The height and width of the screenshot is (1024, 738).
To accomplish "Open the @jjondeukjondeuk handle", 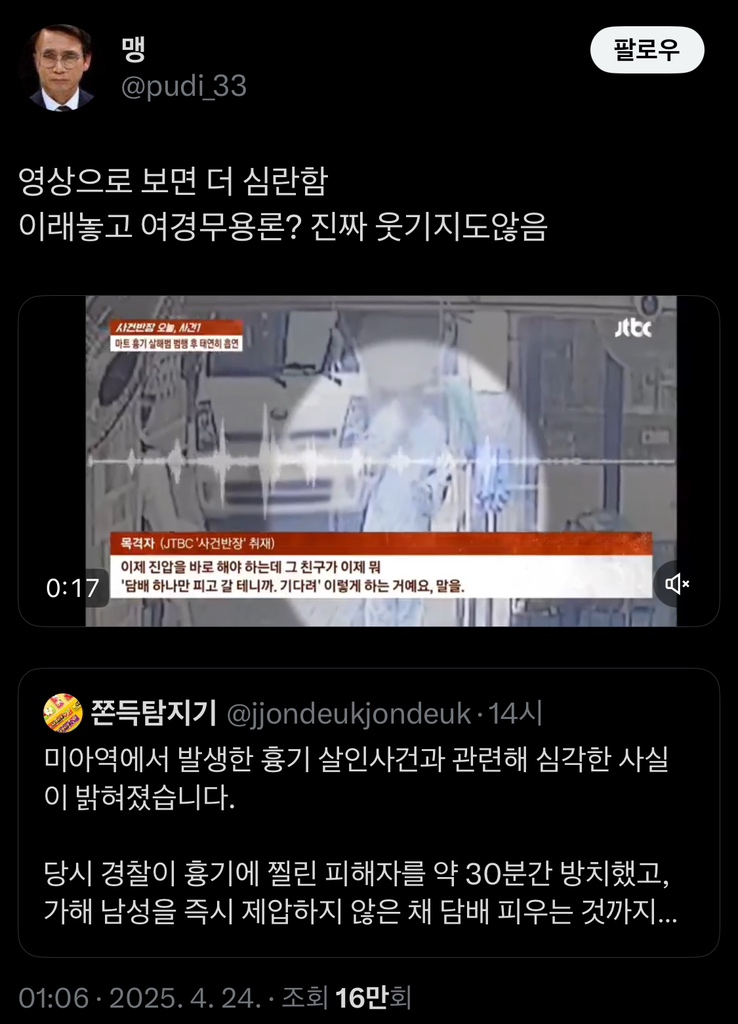I will [x=348, y=714].
